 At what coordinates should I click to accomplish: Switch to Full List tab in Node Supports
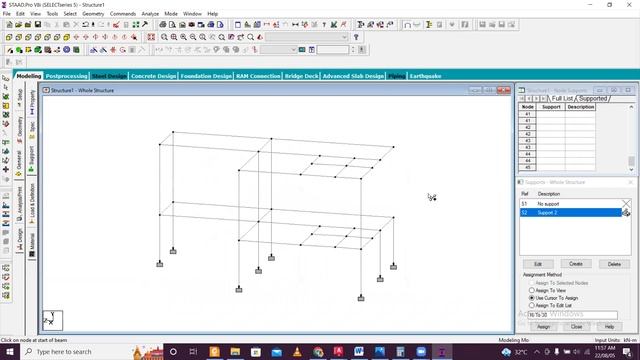point(562,98)
